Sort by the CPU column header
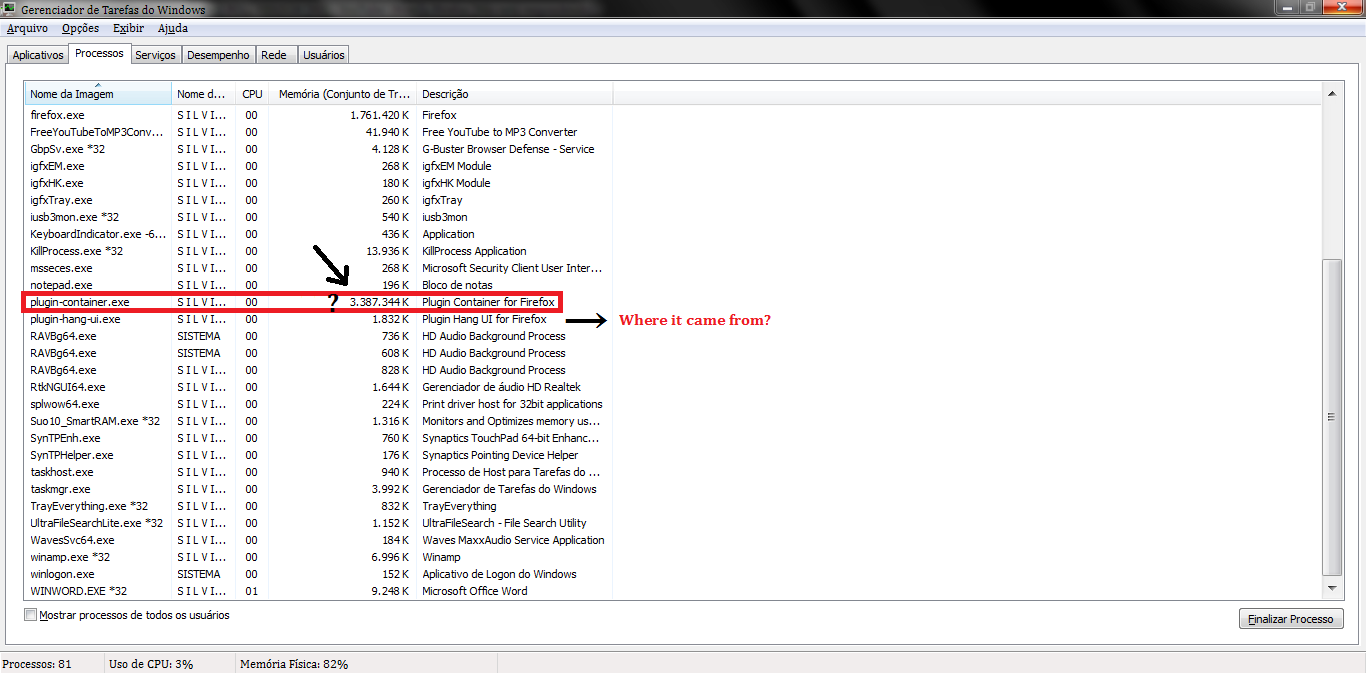The width and height of the screenshot is (1366, 674). (x=252, y=94)
